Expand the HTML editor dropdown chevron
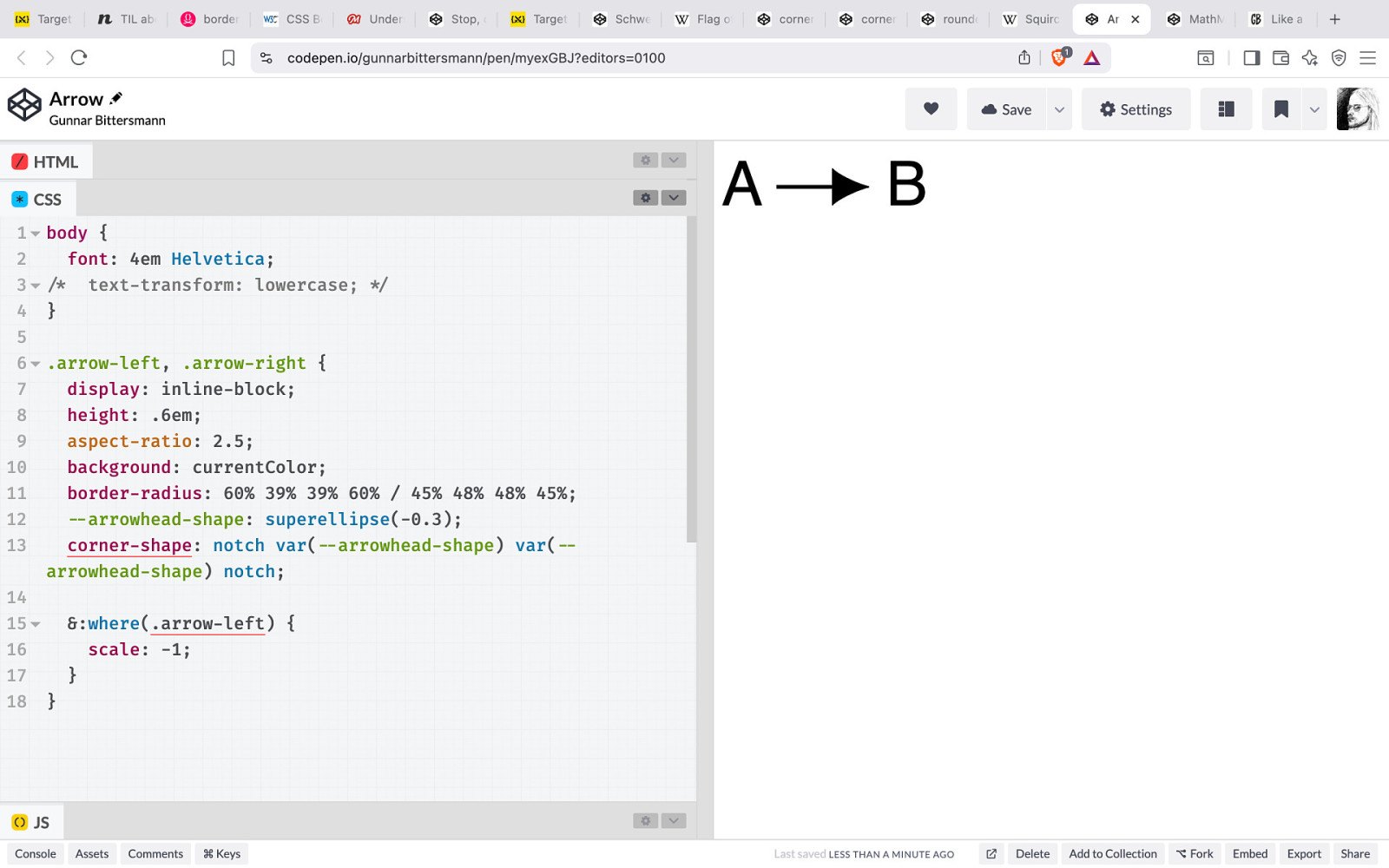The height and width of the screenshot is (868, 1389). tap(674, 160)
